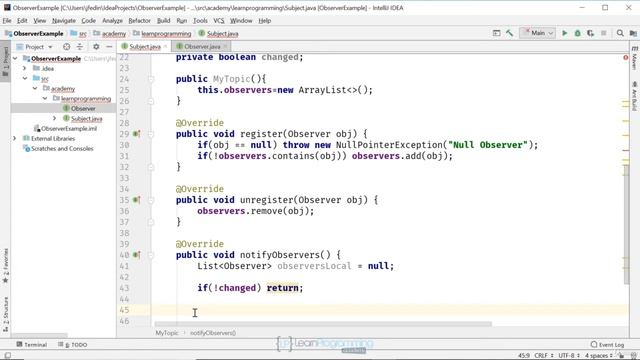640x360 pixels.
Task: Click learnprogramming in the navigation bar
Action: (x=162, y=33)
